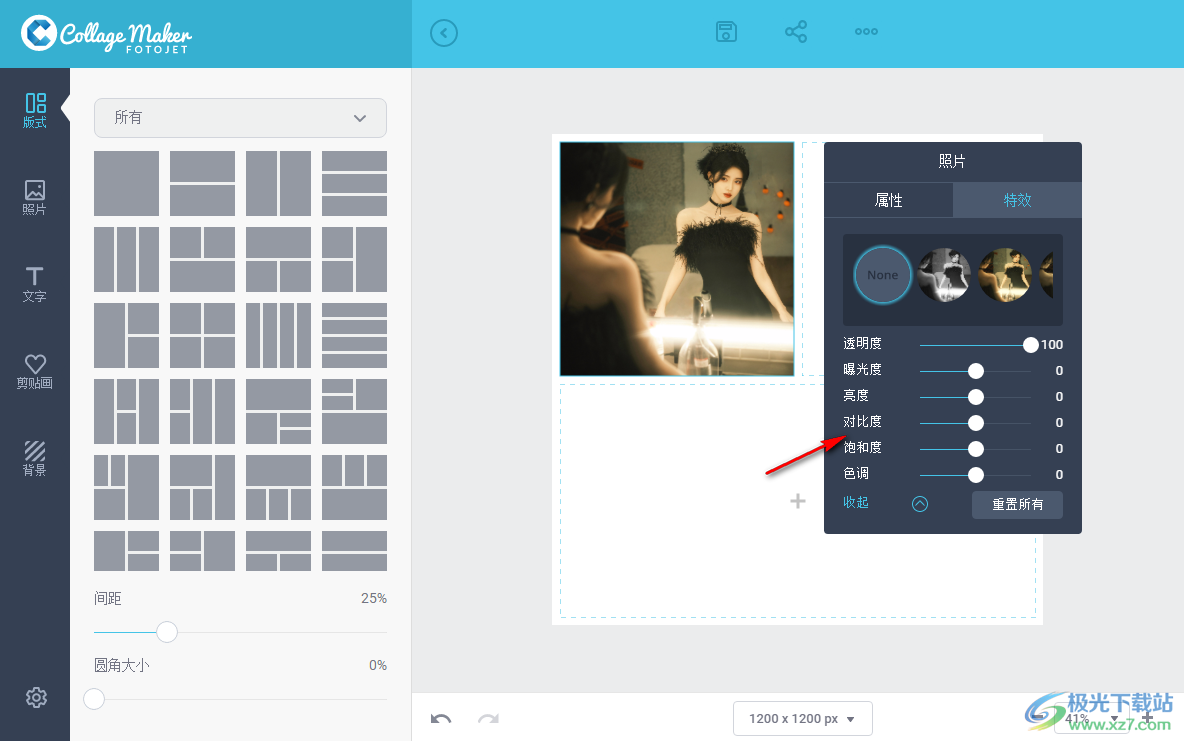Click the 对比度 slider handle

click(x=976, y=423)
